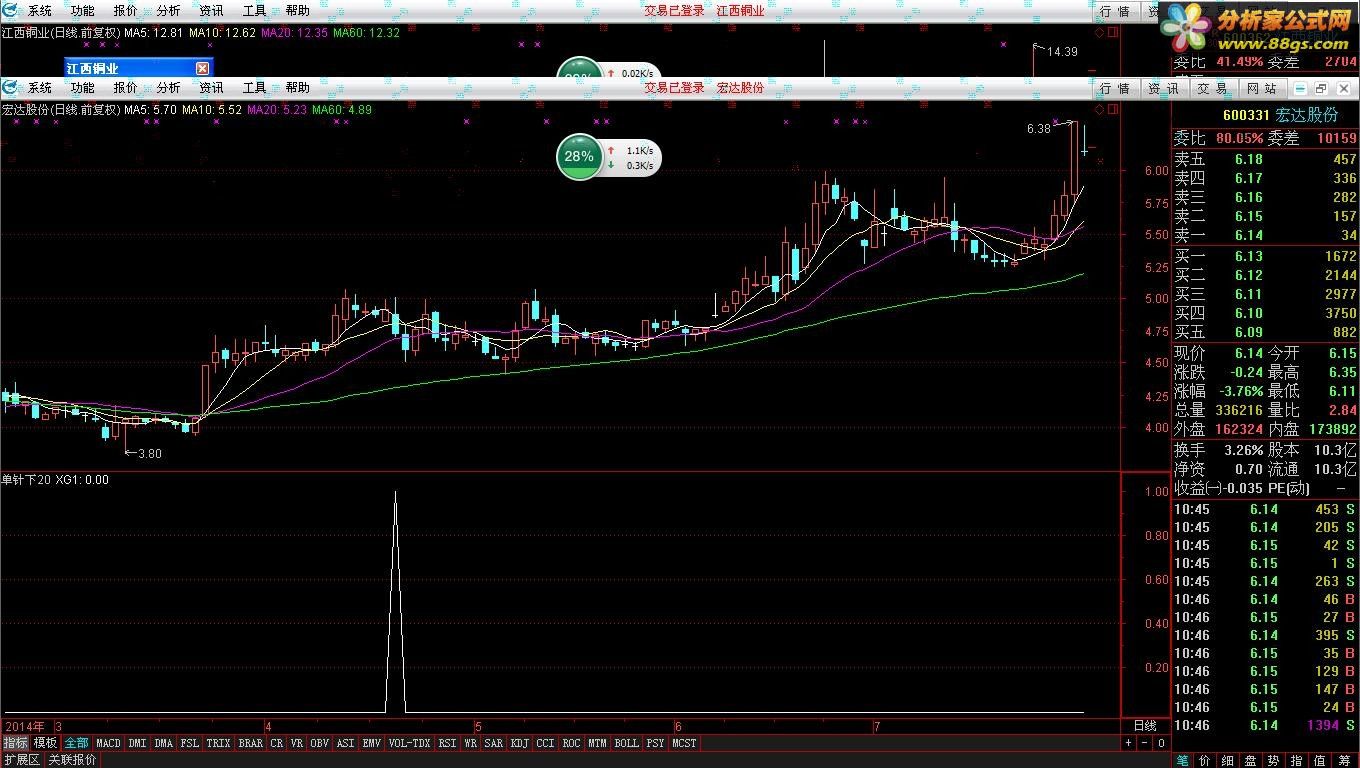Image resolution: width=1360 pixels, height=768 pixels.
Task: Switch indicator to MCST
Action: point(684,743)
